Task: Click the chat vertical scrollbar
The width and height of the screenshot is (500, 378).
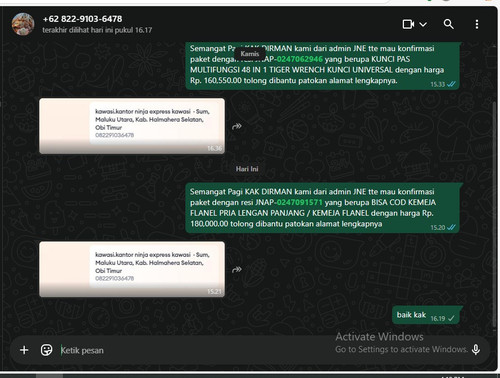Action: tap(494, 213)
